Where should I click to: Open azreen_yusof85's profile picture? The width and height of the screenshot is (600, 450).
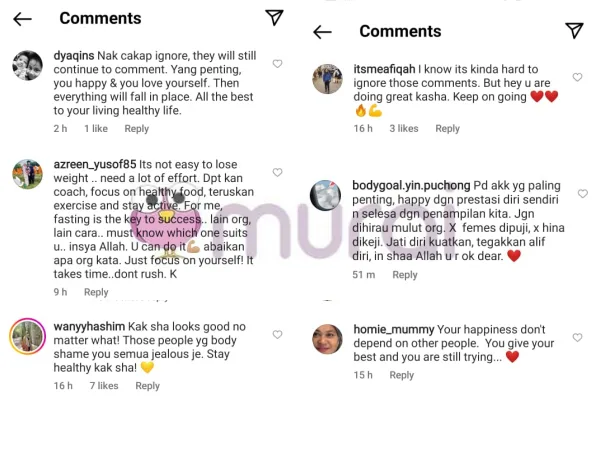(x=27, y=174)
